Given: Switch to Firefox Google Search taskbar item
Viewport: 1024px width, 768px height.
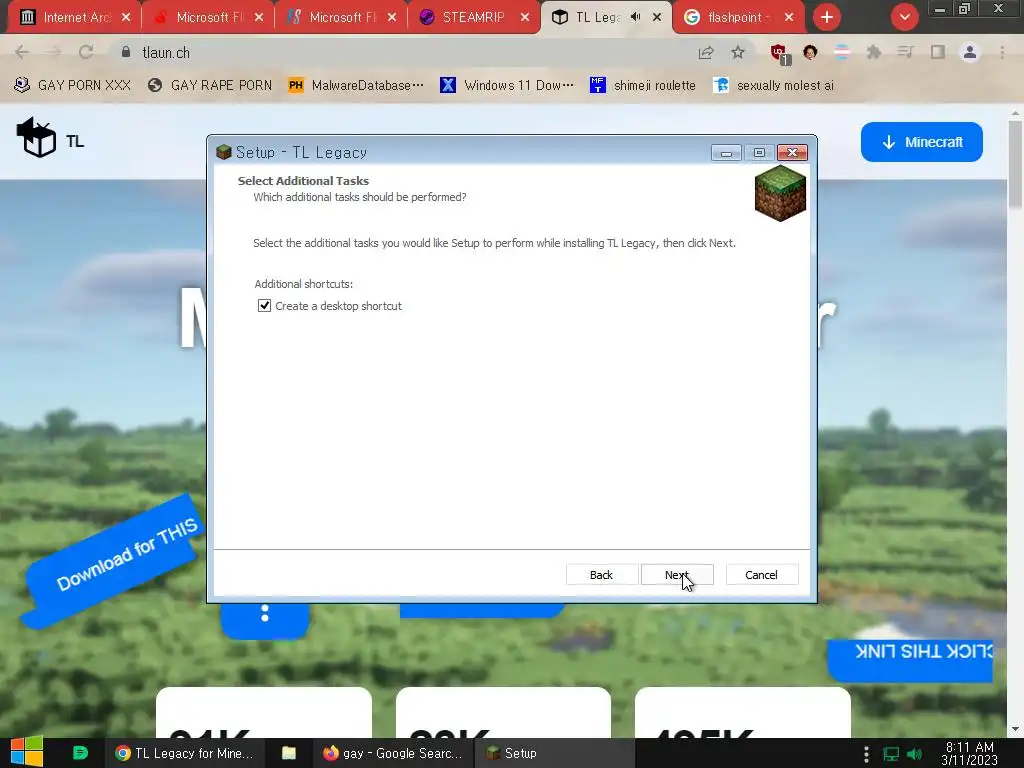Looking at the screenshot, I should click(x=393, y=753).
